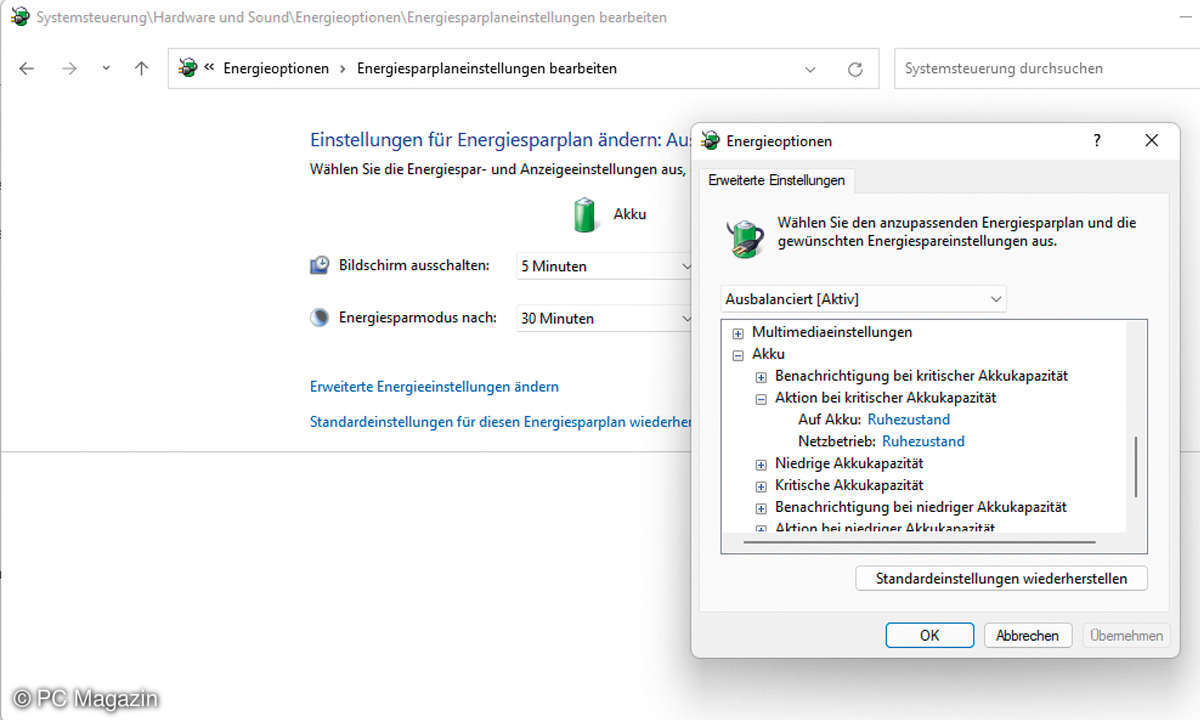Select Niedrige Akkukapazität tree item label
The width and height of the screenshot is (1200, 720).
(849, 463)
